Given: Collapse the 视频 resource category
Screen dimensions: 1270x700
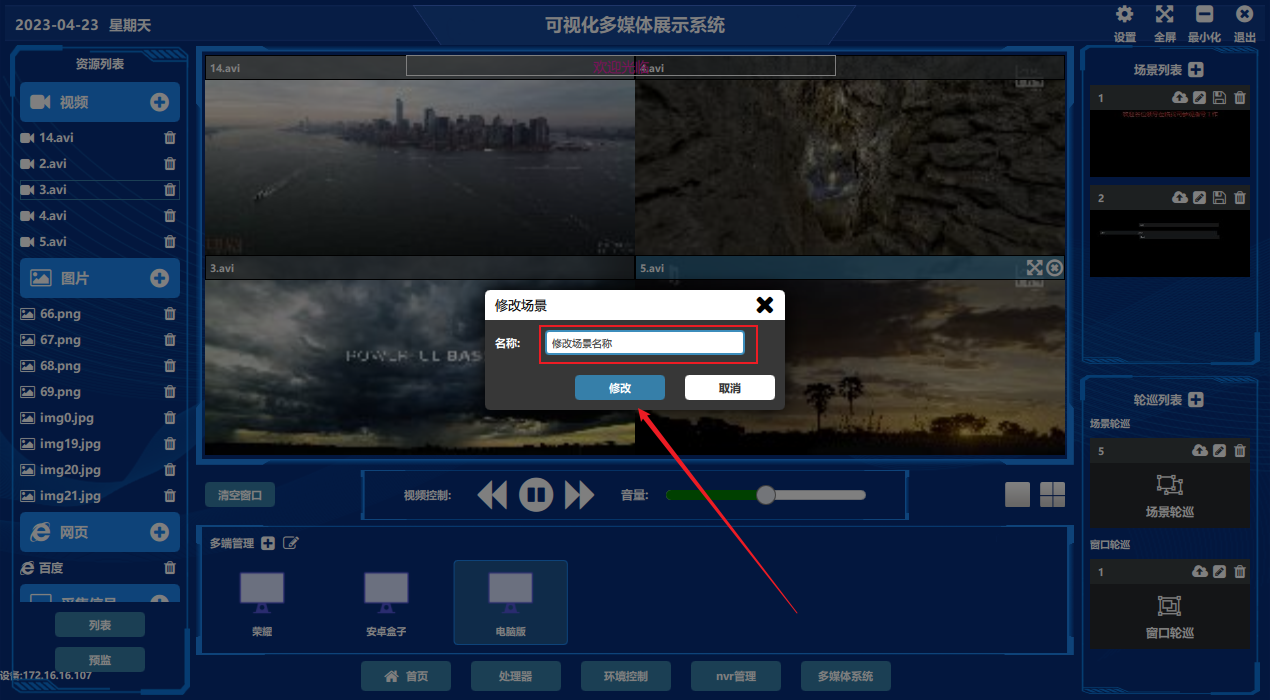Looking at the screenshot, I should click(100, 102).
